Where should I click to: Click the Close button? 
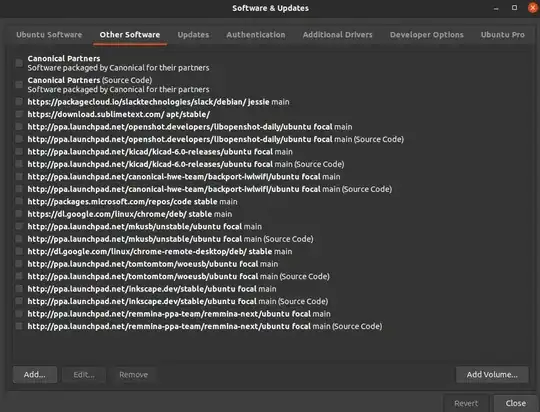click(x=516, y=403)
